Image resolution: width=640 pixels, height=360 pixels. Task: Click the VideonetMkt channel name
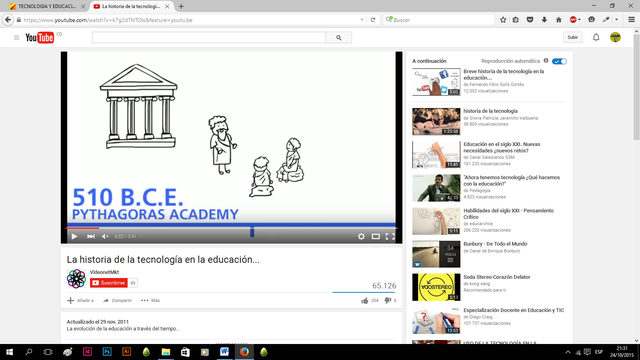(x=104, y=272)
